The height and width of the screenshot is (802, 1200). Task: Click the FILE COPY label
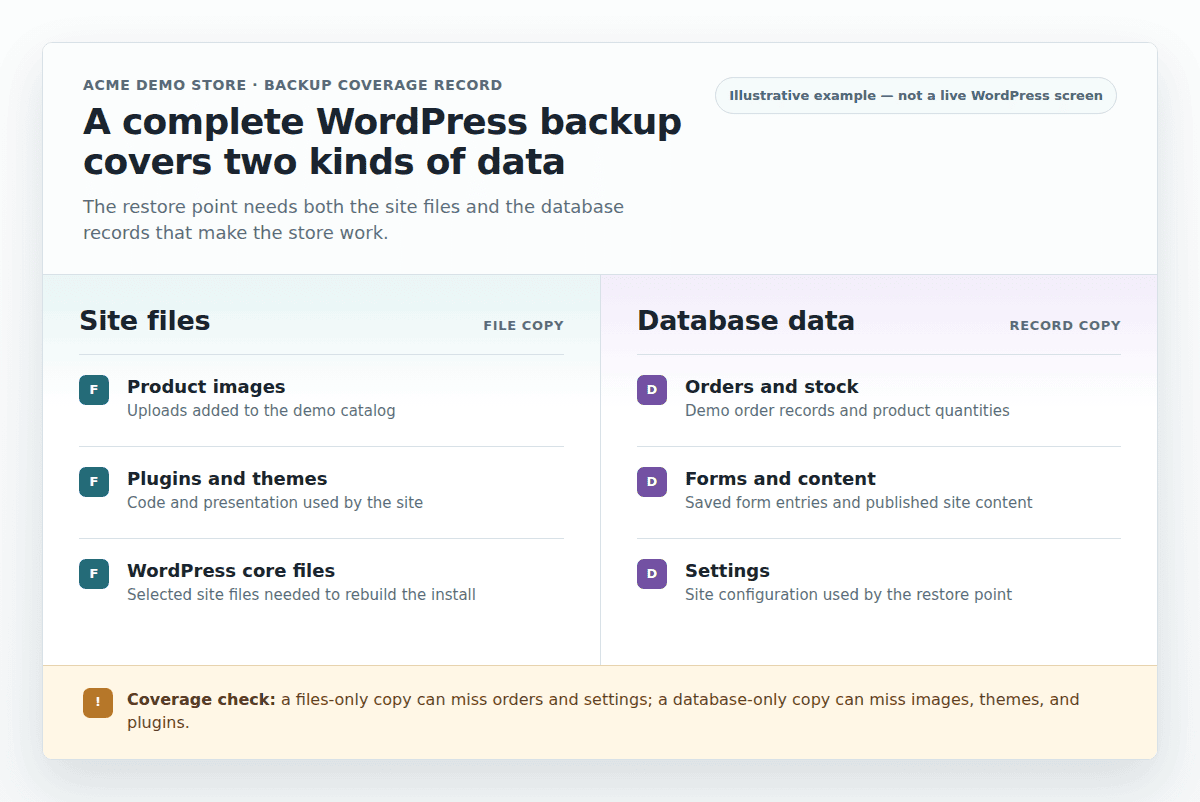pyautogui.click(x=524, y=326)
